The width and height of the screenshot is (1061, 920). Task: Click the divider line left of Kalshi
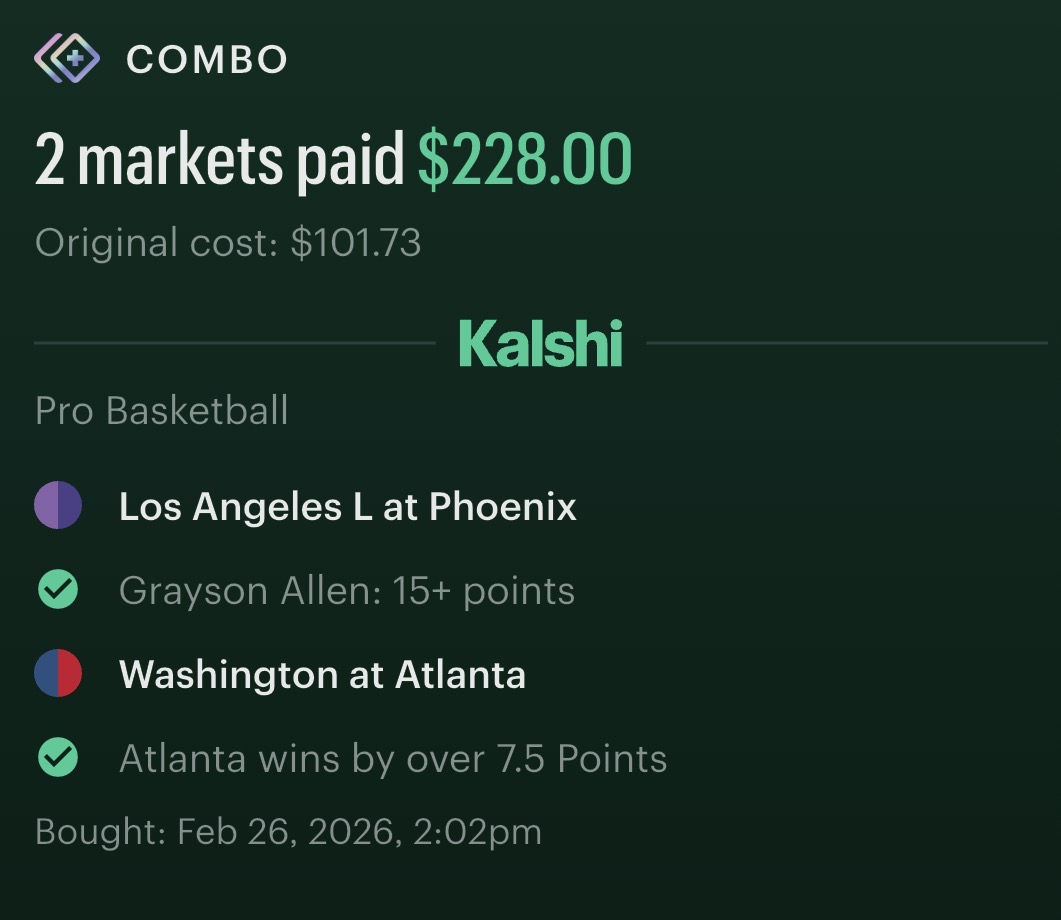234,343
